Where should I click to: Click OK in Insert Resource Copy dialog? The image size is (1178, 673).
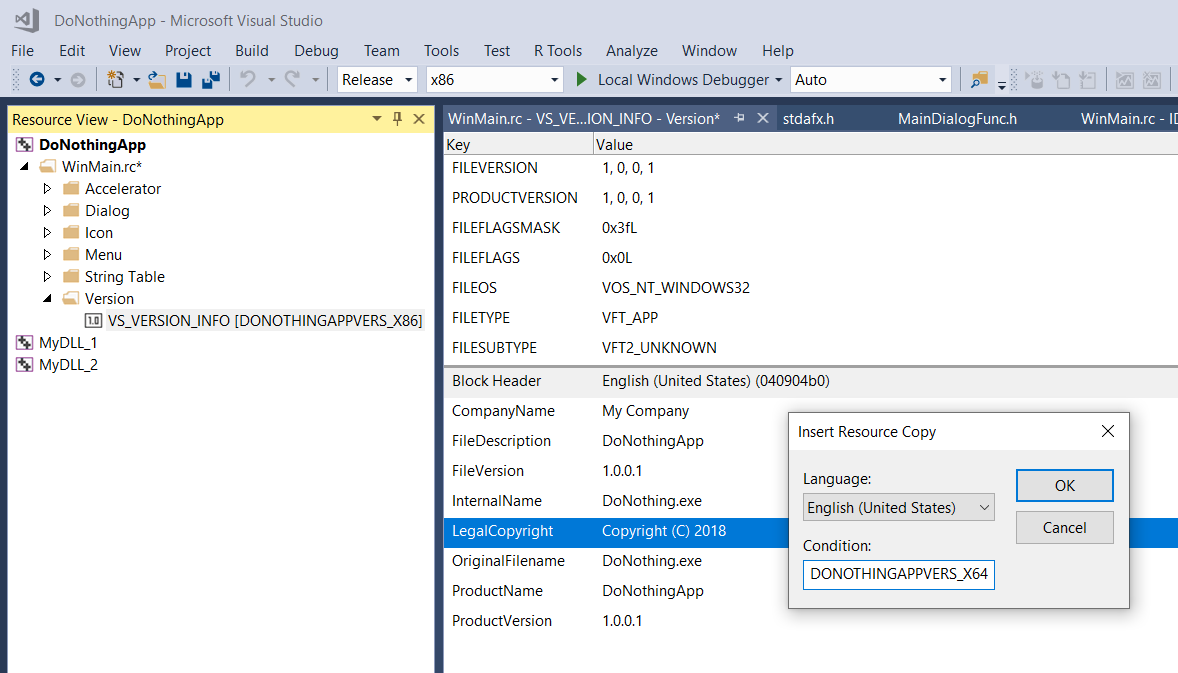pos(1065,485)
